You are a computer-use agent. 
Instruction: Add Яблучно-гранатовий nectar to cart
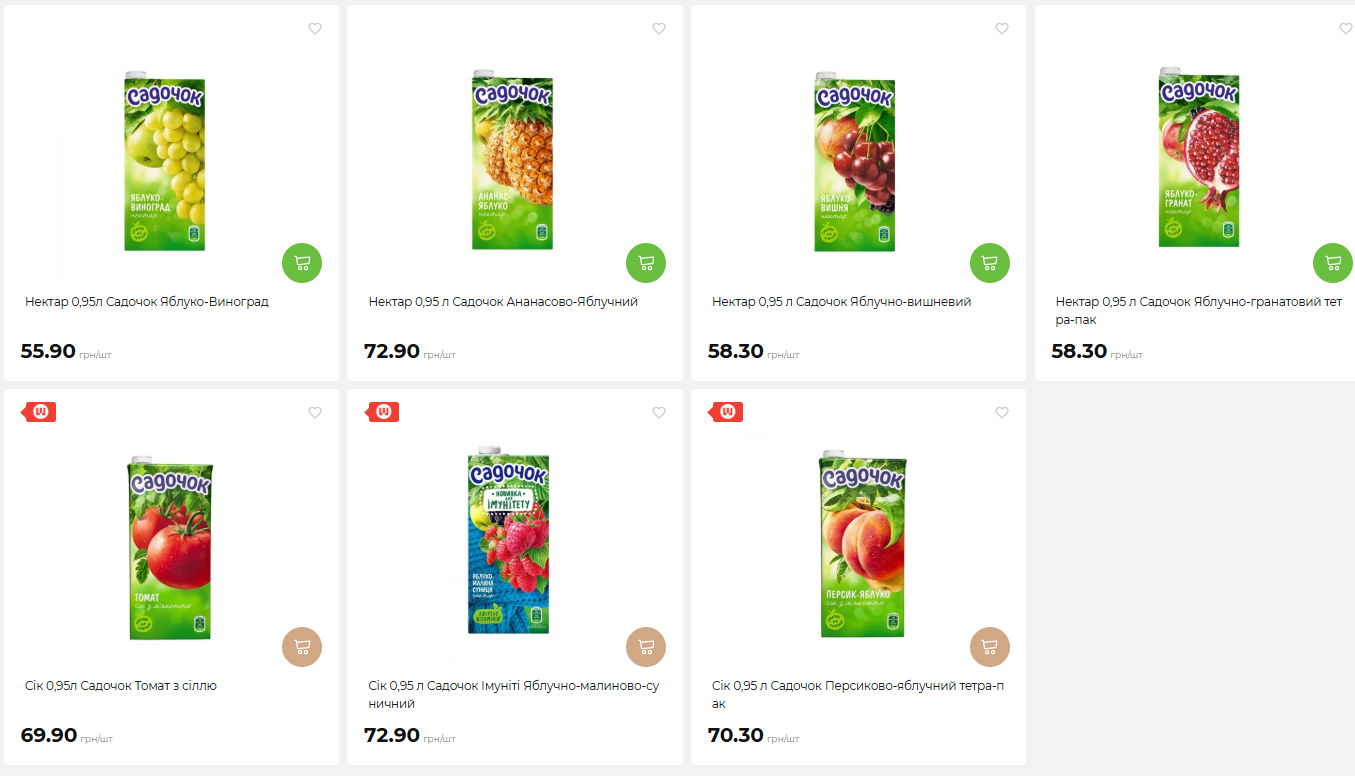tap(1332, 263)
